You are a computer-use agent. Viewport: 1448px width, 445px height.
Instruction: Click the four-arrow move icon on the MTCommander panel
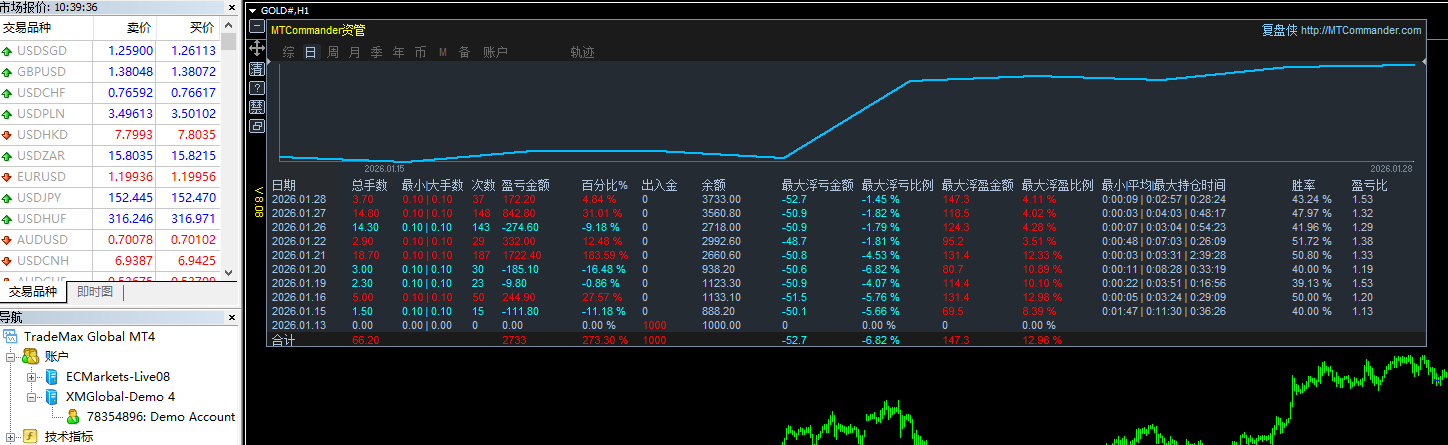(257, 47)
